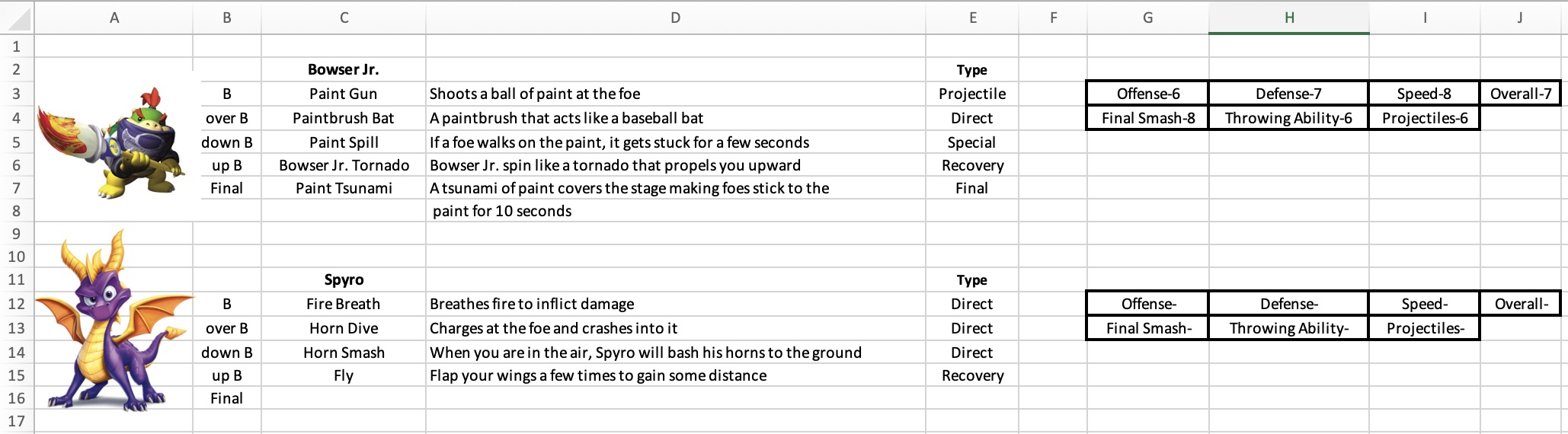Viewport: 1568px width, 434px height.
Task: Click the Flap your wings description cell
Action: click(x=598, y=375)
